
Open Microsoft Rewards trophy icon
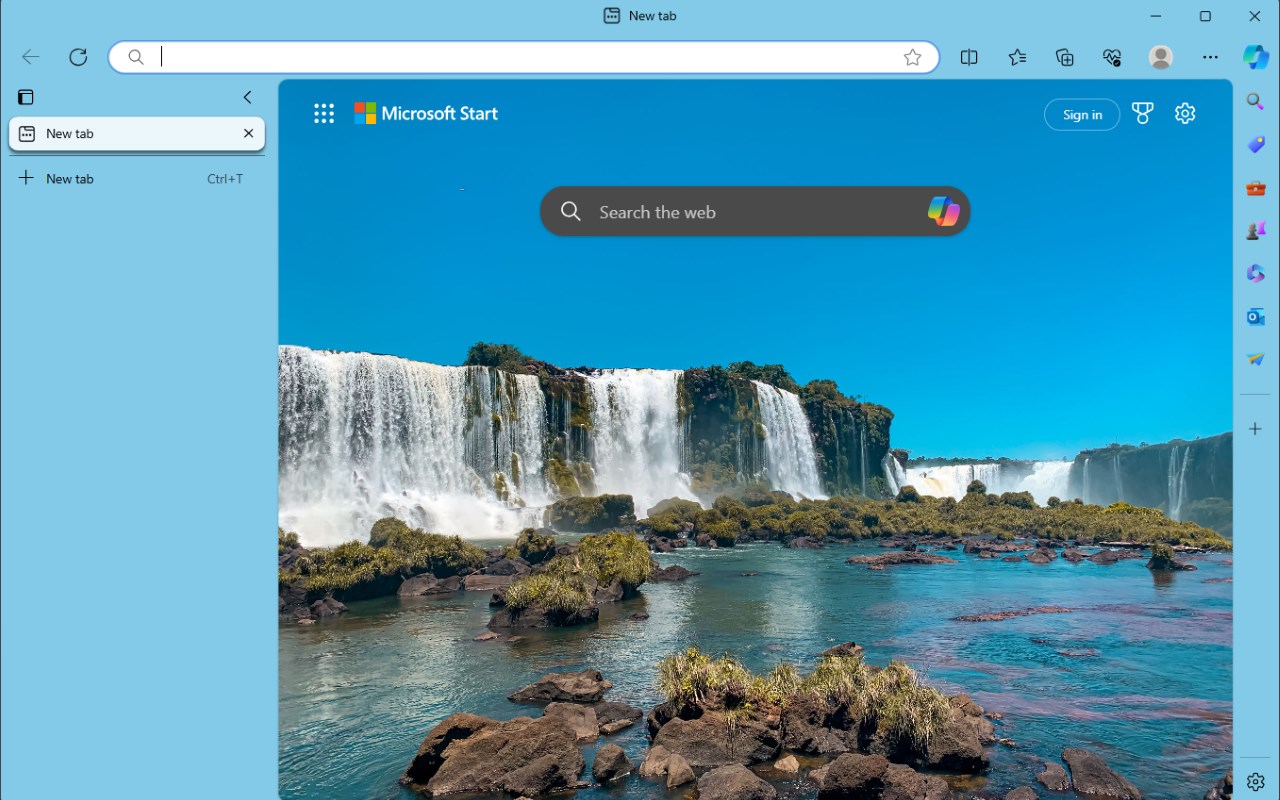point(1143,114)
